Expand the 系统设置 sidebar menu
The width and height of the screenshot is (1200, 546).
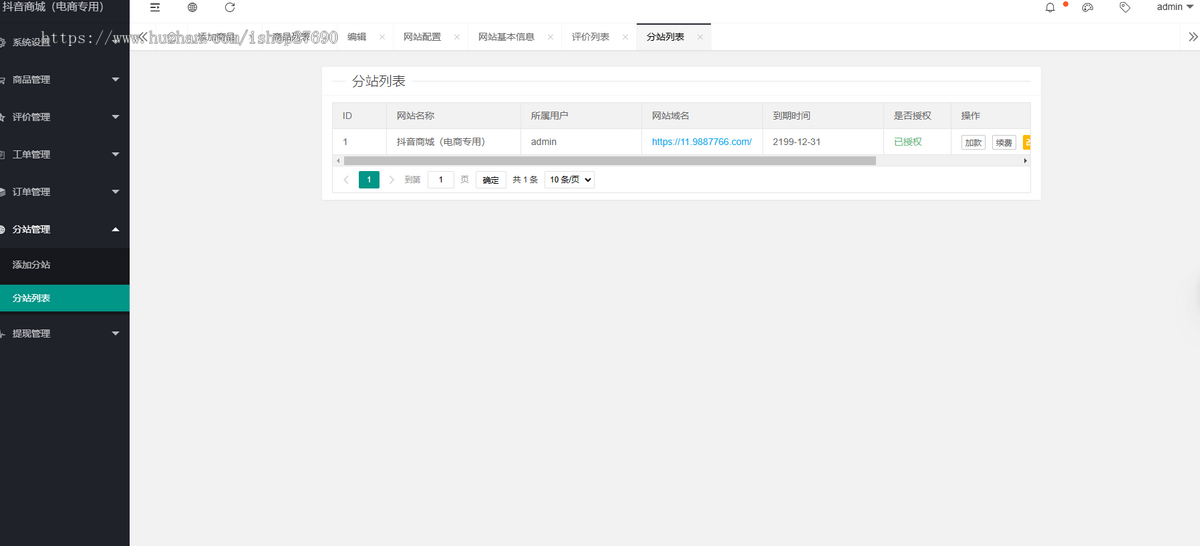pos(65,42)
